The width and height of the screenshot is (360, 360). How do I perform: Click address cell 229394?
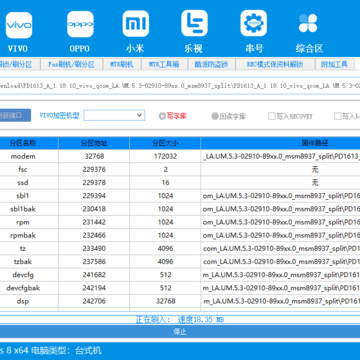click(x=94, y=196)
